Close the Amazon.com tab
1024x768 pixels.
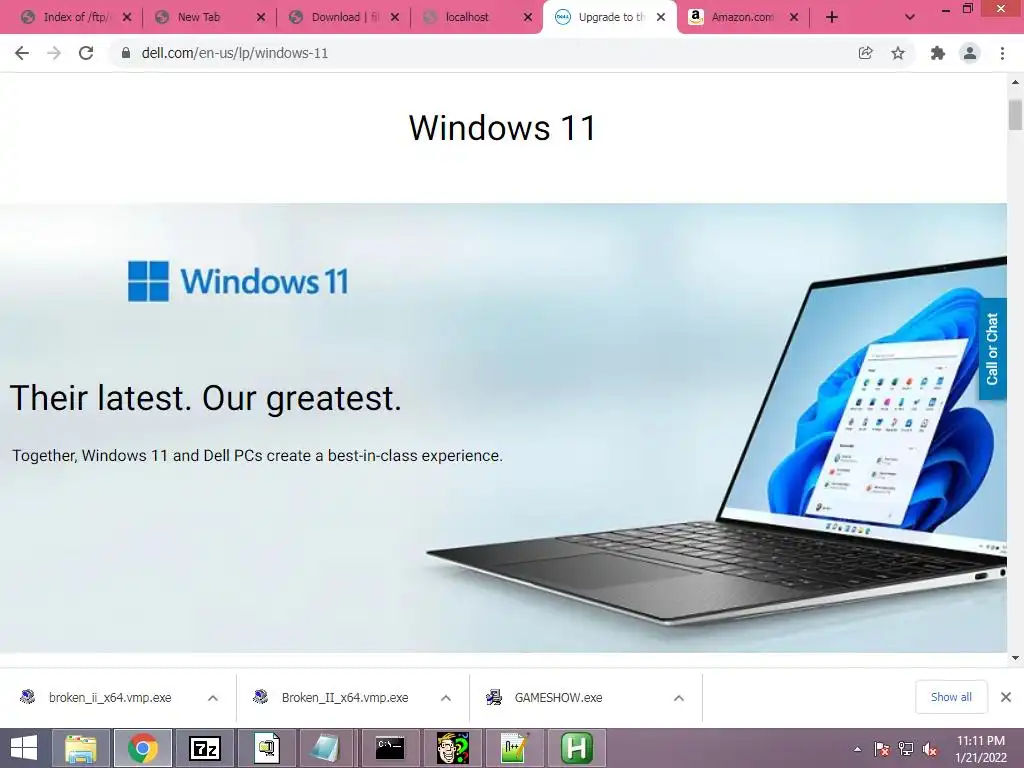(794, 17)
